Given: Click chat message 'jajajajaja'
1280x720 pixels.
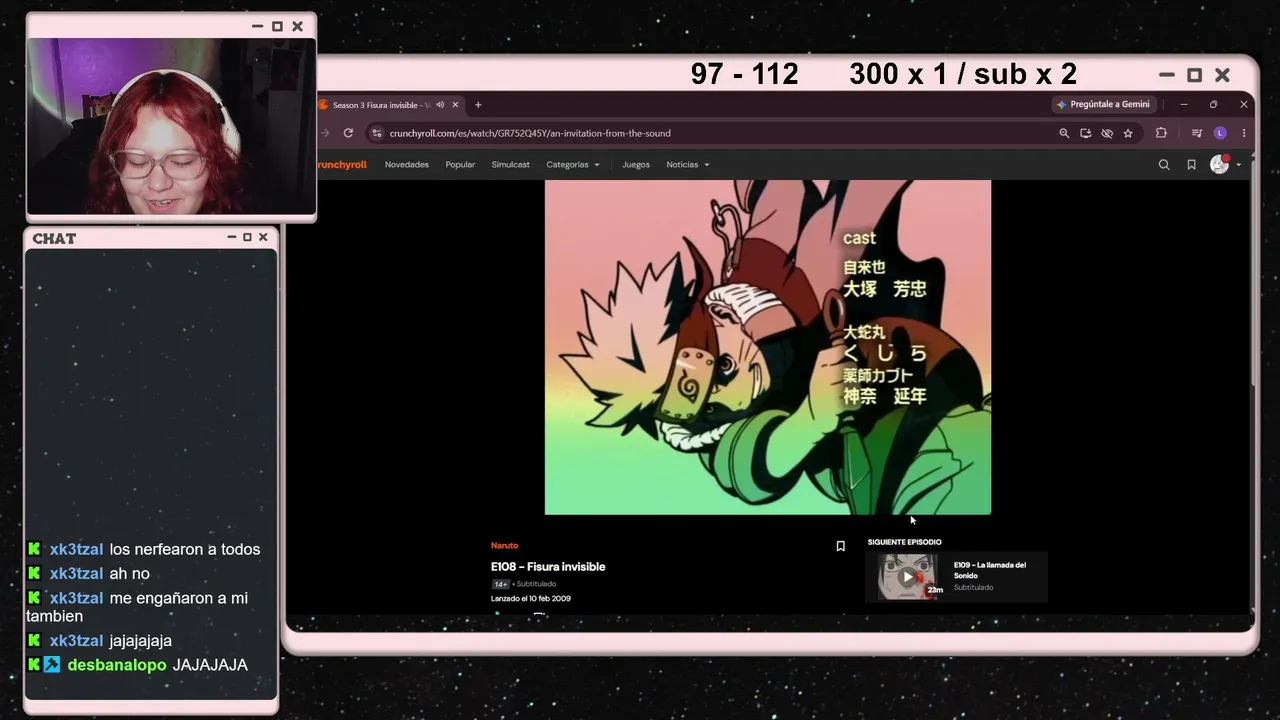Looking at the screenshot, I should click(141, 641).
